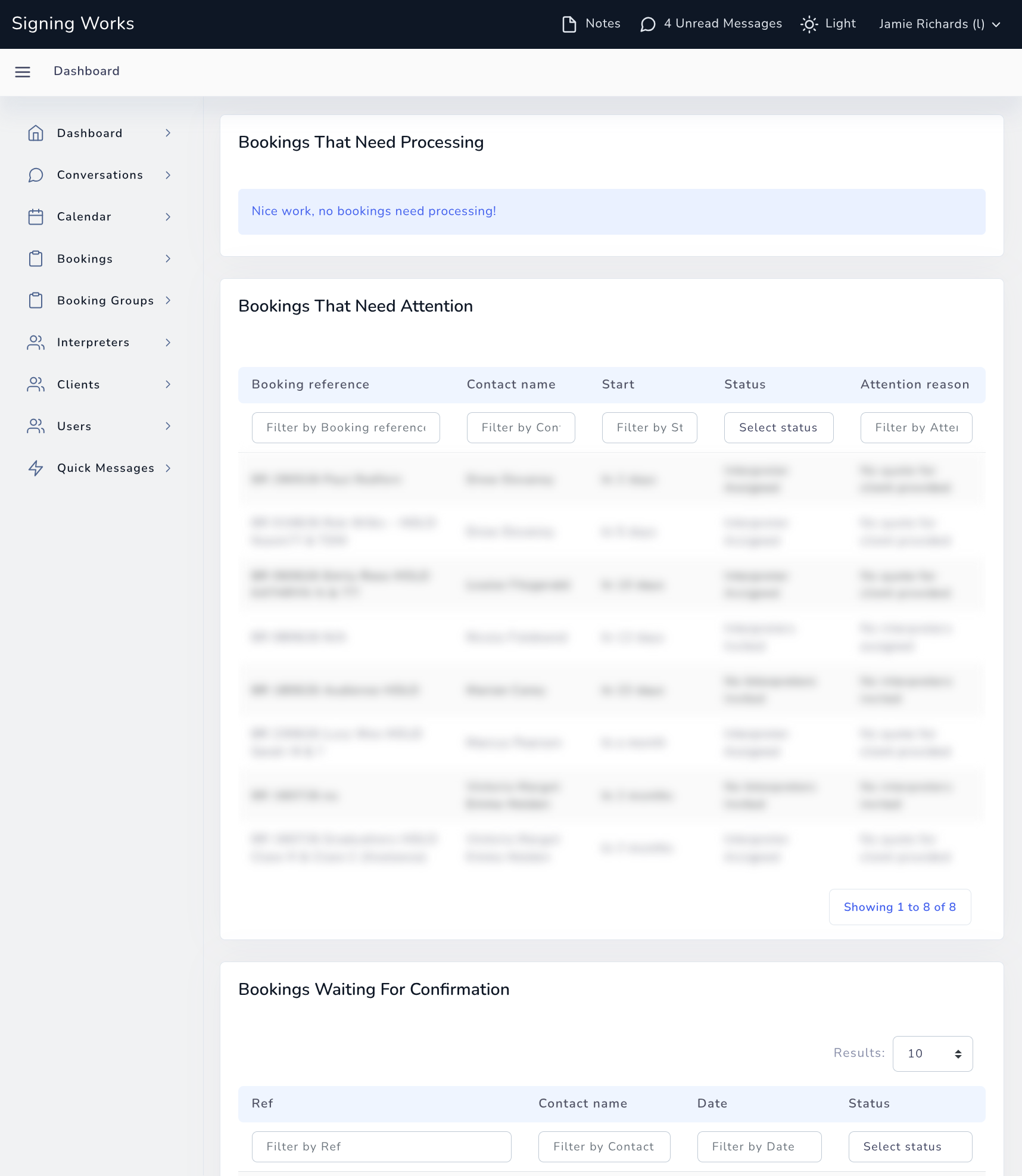Sort by Ref column header
Viewport: 1022px width, 1176px height.
tap(262, 1104)
